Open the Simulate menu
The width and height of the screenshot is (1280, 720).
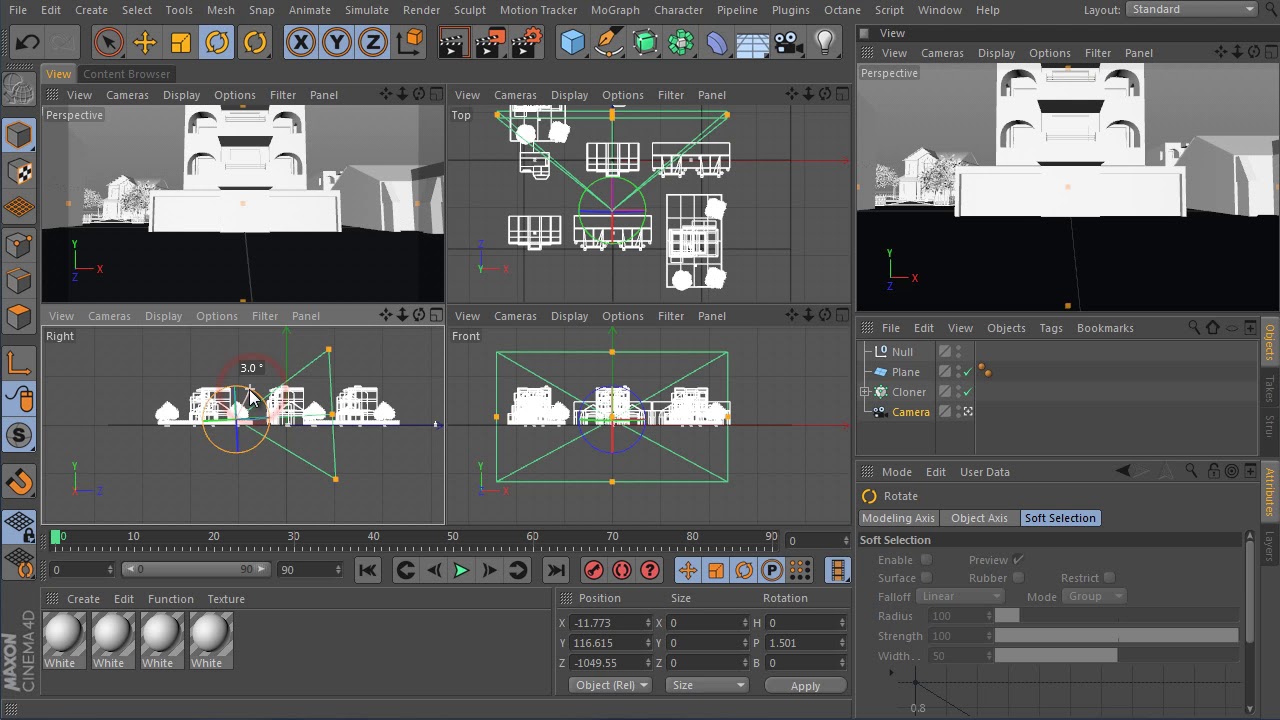[x=367, y=10]
